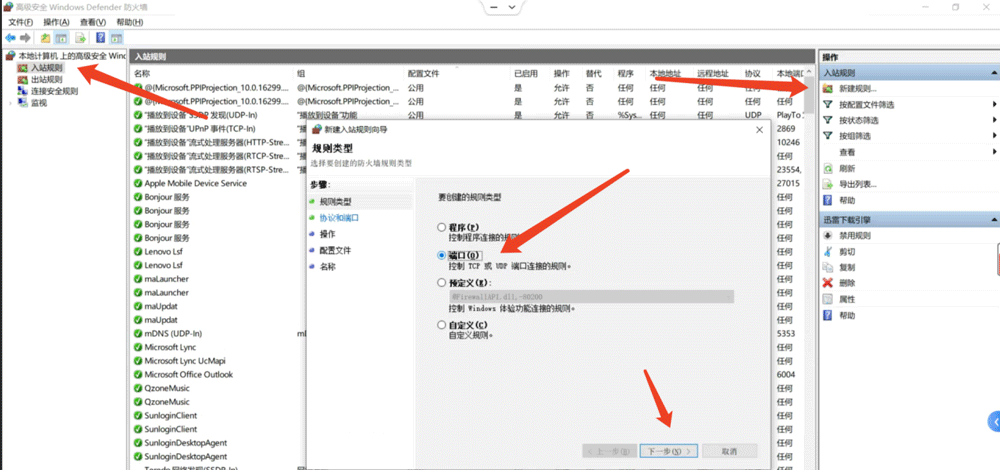
Task: Click the funnel icon beside 按组筛选
Action: click(x=828, y=136)
